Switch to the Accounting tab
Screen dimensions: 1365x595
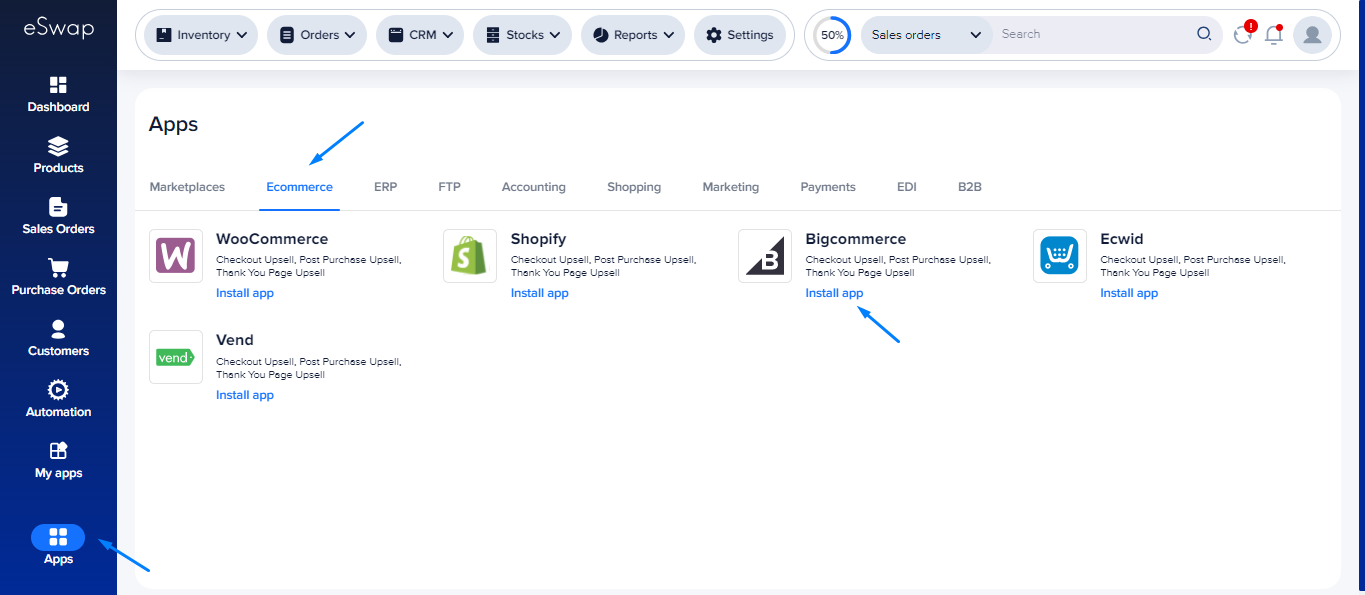coord(533,187)
